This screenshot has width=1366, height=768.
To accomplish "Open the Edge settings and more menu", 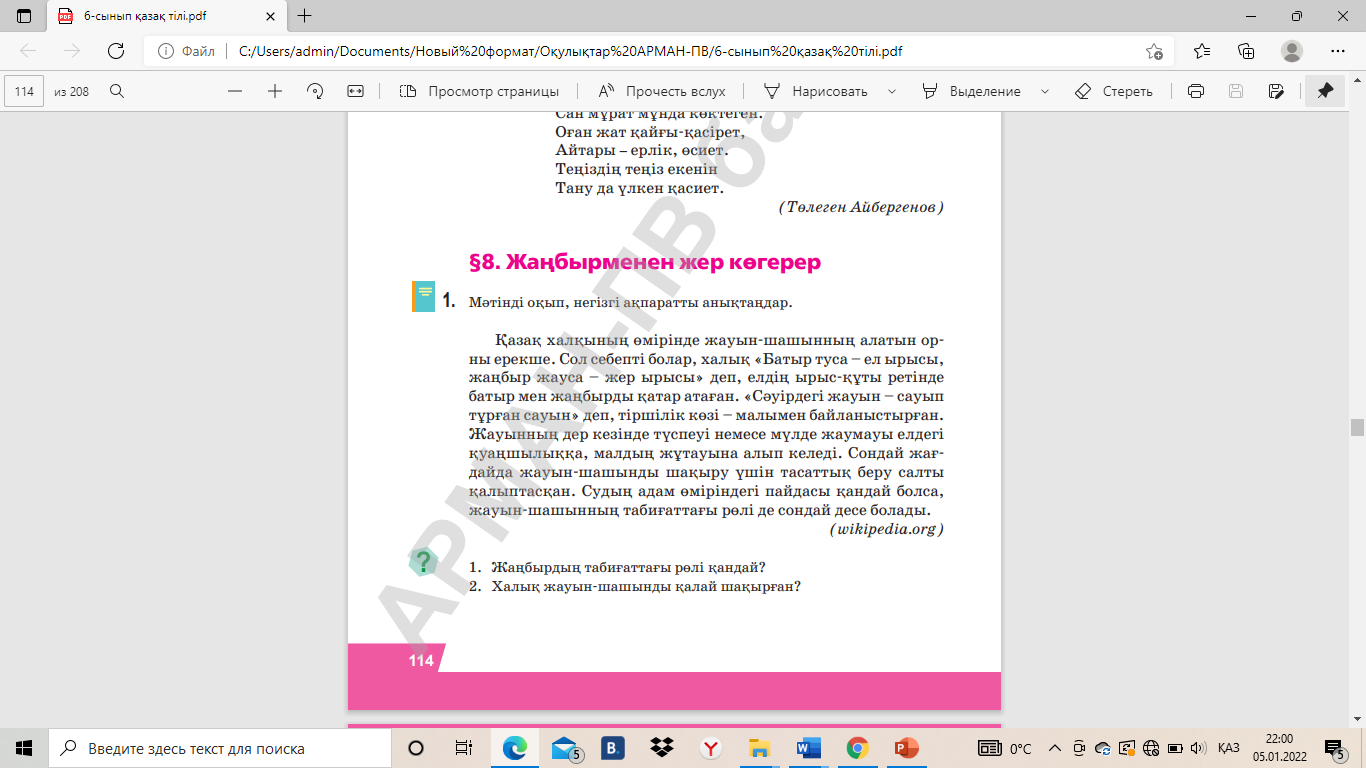I will (x=1338, y=51).
